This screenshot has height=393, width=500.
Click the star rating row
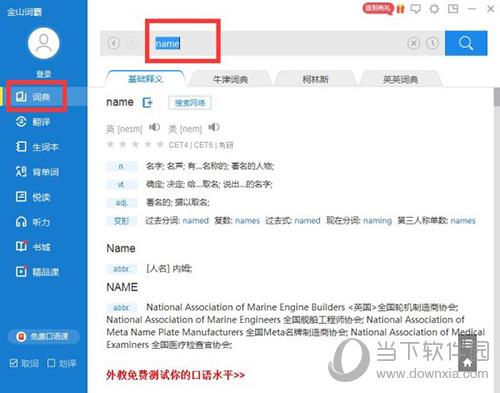tap(135, 144)
